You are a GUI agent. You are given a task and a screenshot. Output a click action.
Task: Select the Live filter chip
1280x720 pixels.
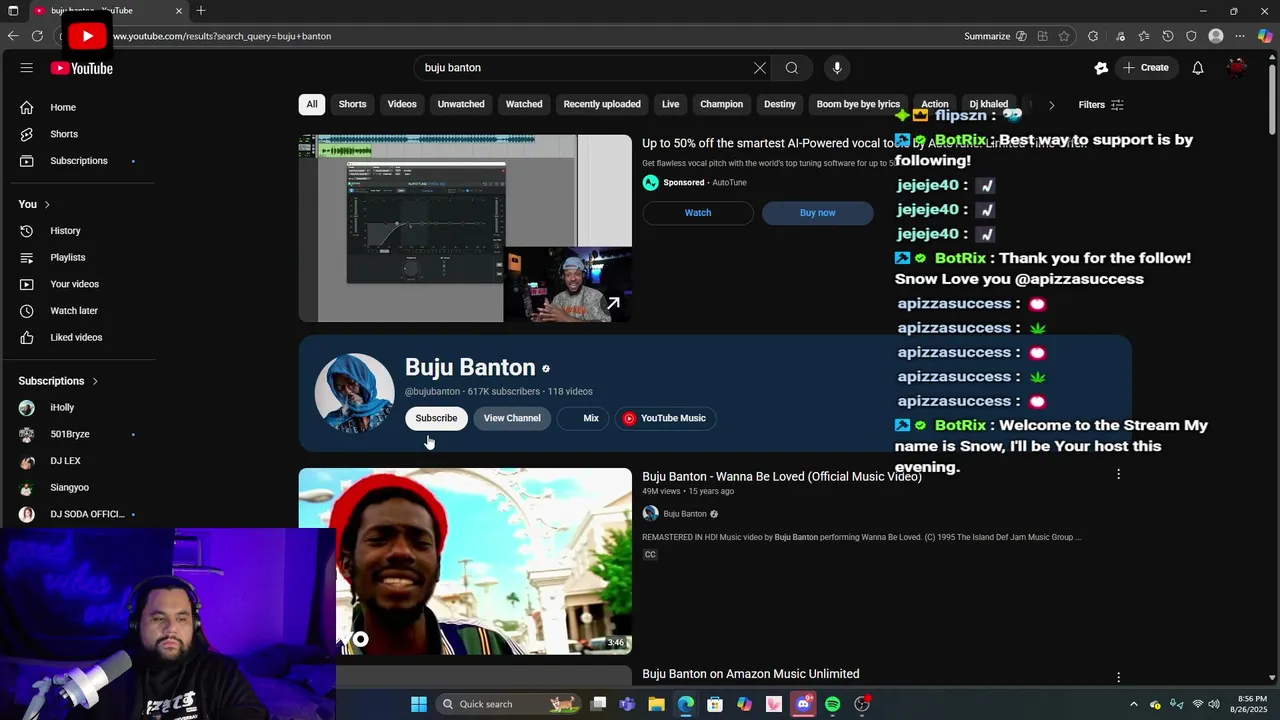tap(671, 104)
